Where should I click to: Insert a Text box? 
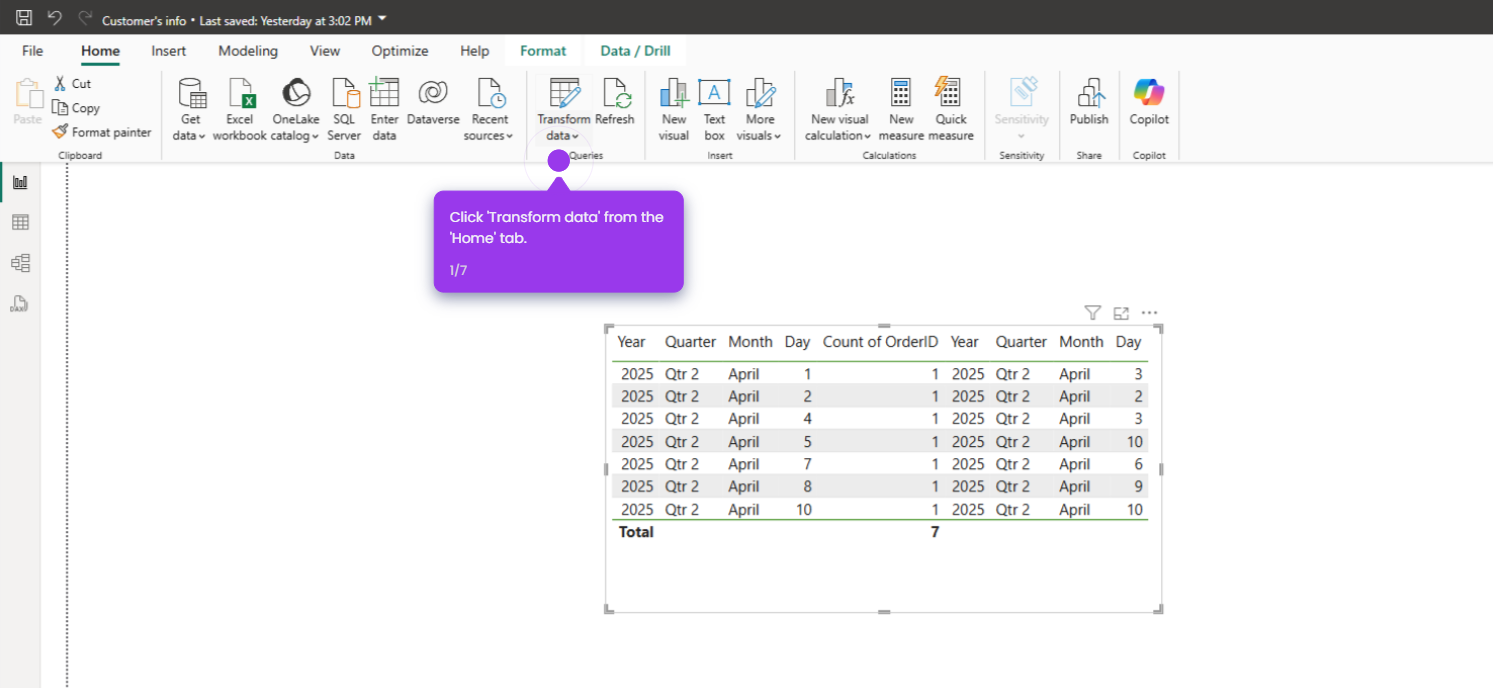(714, 105)
